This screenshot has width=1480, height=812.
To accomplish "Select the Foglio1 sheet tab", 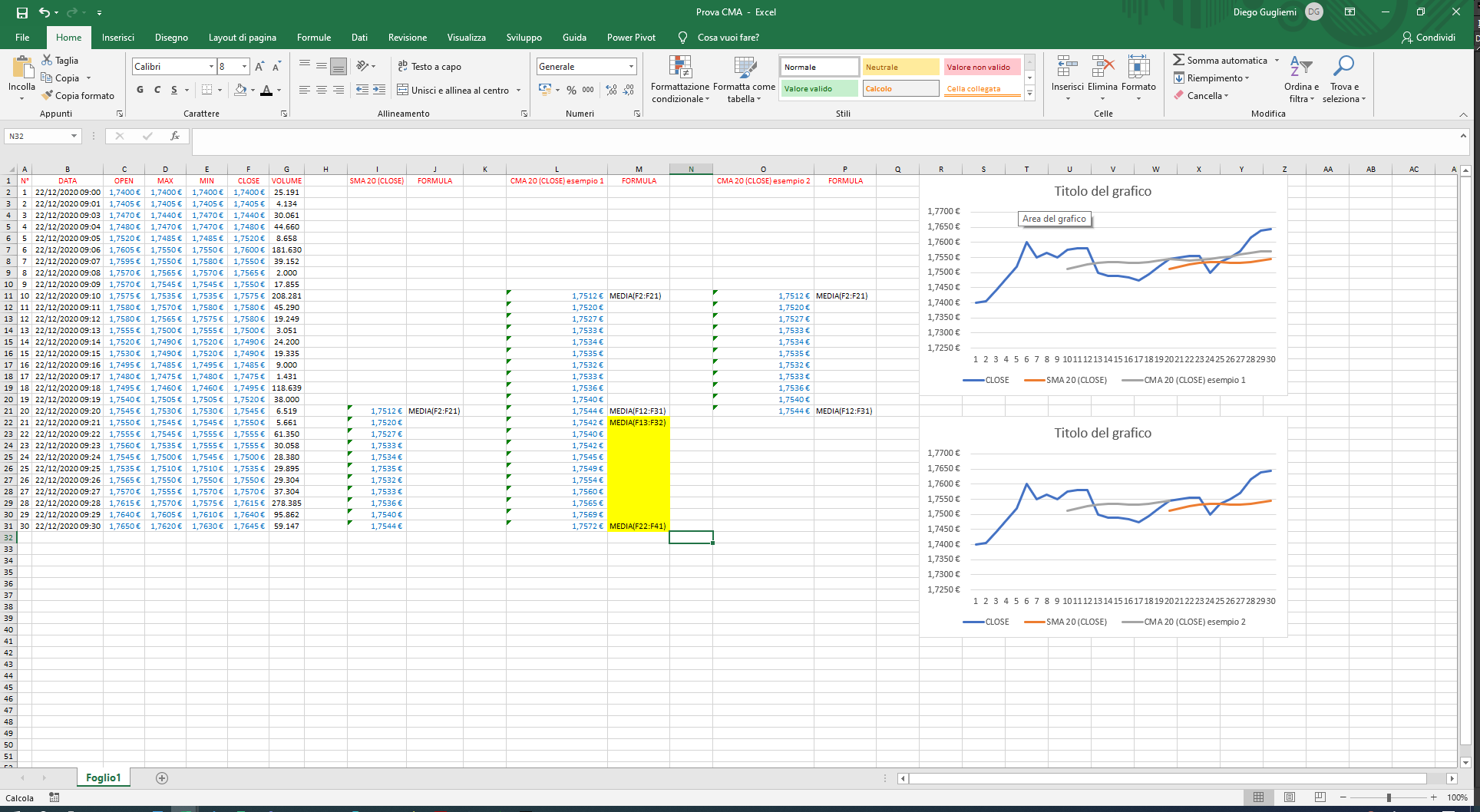I will [104, 777].
